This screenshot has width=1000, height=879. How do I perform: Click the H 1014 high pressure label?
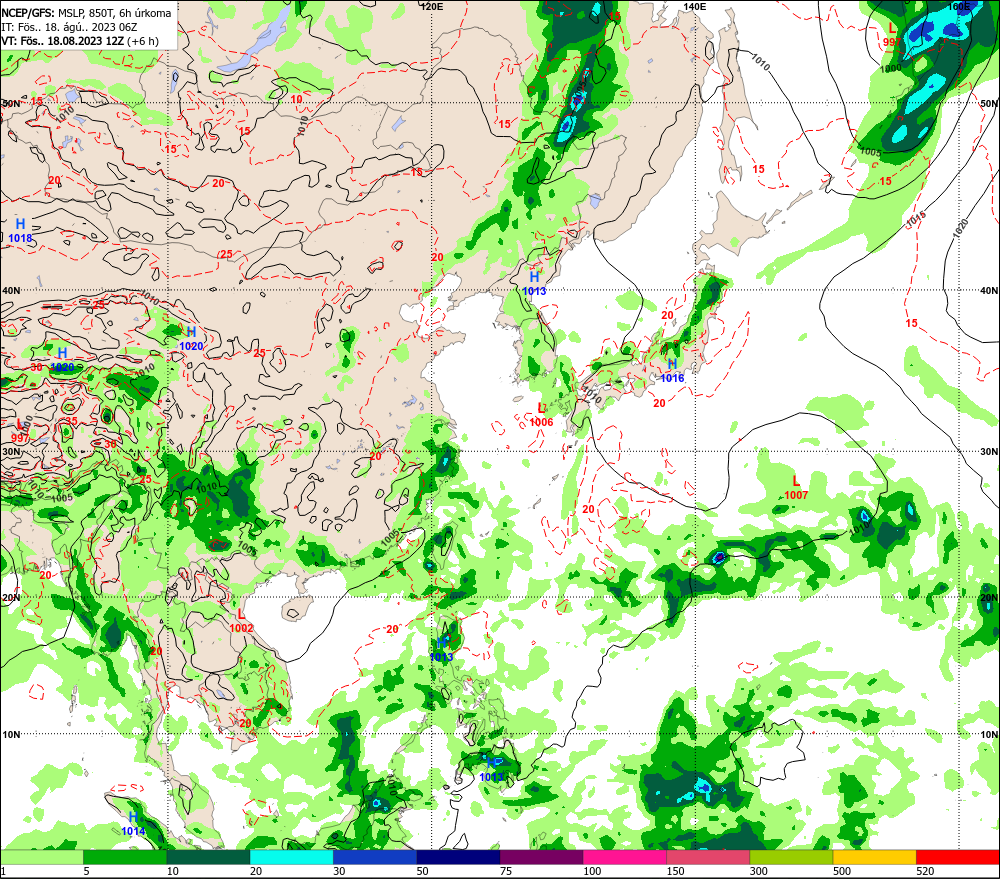coord(133,824)
